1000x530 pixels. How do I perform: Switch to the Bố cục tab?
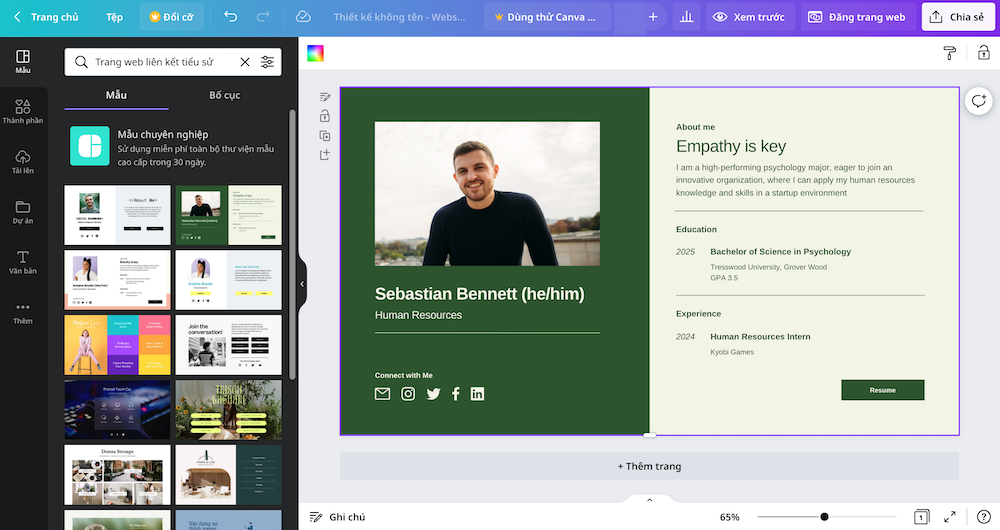[x=224, y=95]
